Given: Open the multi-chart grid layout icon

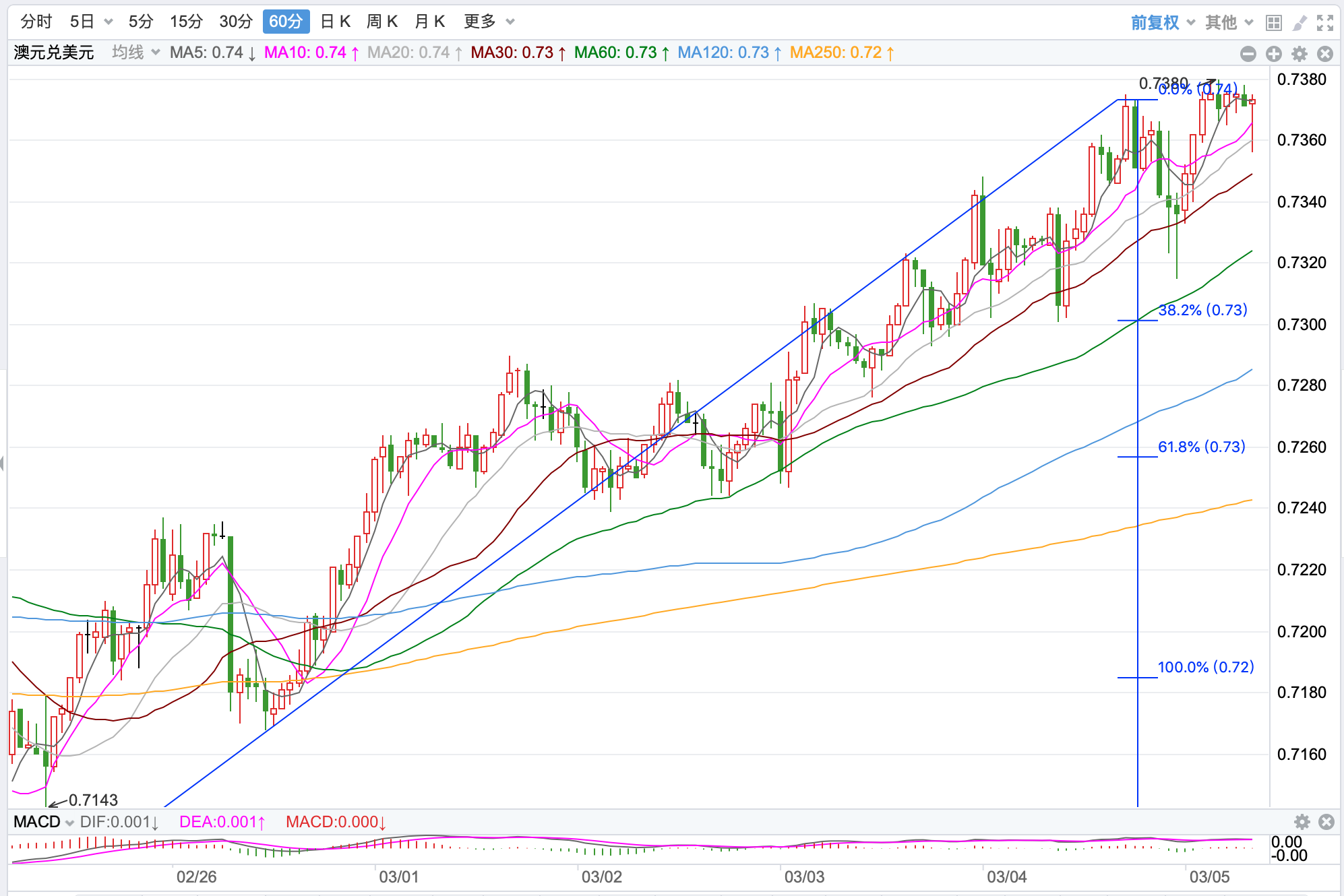Looking at the screenshot, I should 1273,23.
